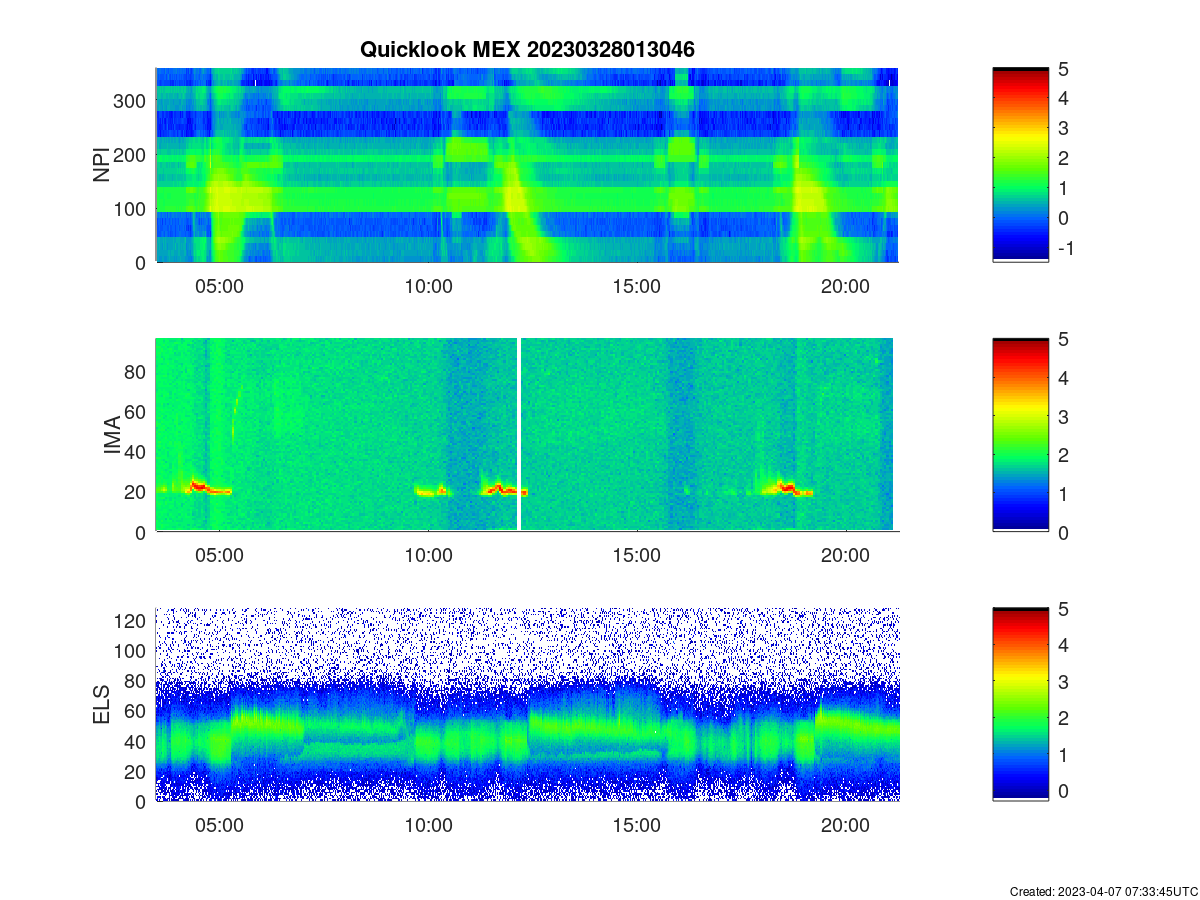This screenshot has width=1200, height=900.
Task: Click the 100 tick on the ELS y-axis
Action: tap(132, 650)
